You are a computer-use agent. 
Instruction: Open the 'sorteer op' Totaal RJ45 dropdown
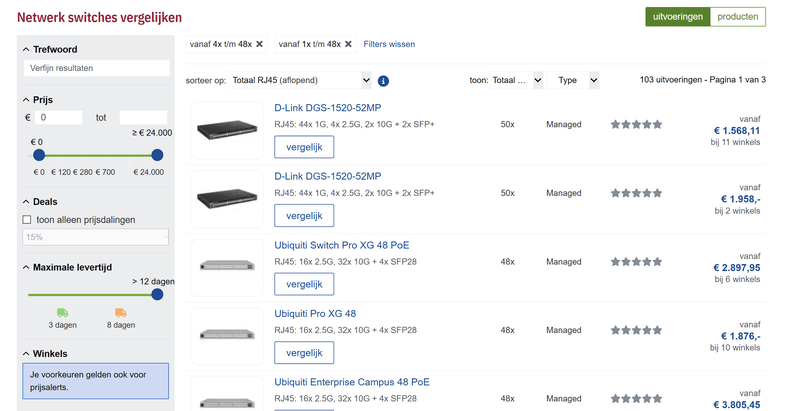point(301,80)
